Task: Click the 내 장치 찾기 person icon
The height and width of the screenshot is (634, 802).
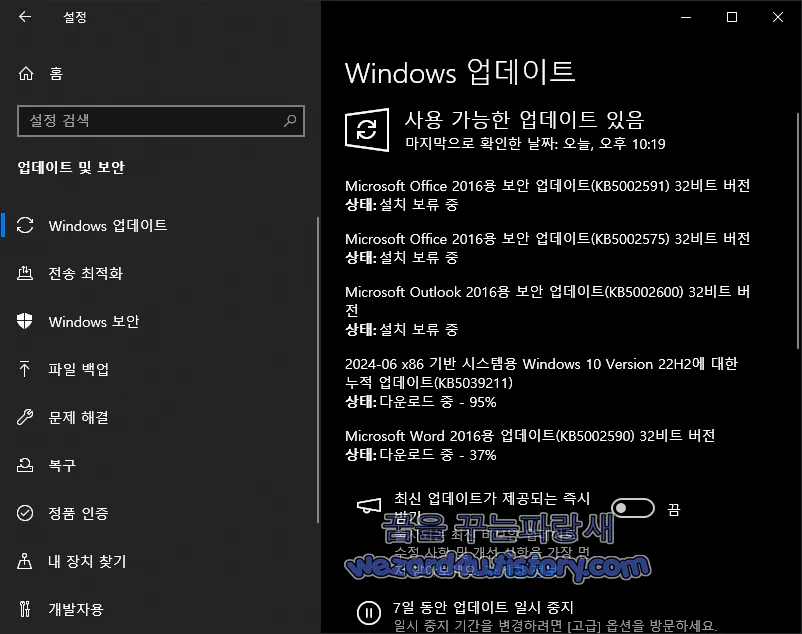Action: click(x=24, y=561)
